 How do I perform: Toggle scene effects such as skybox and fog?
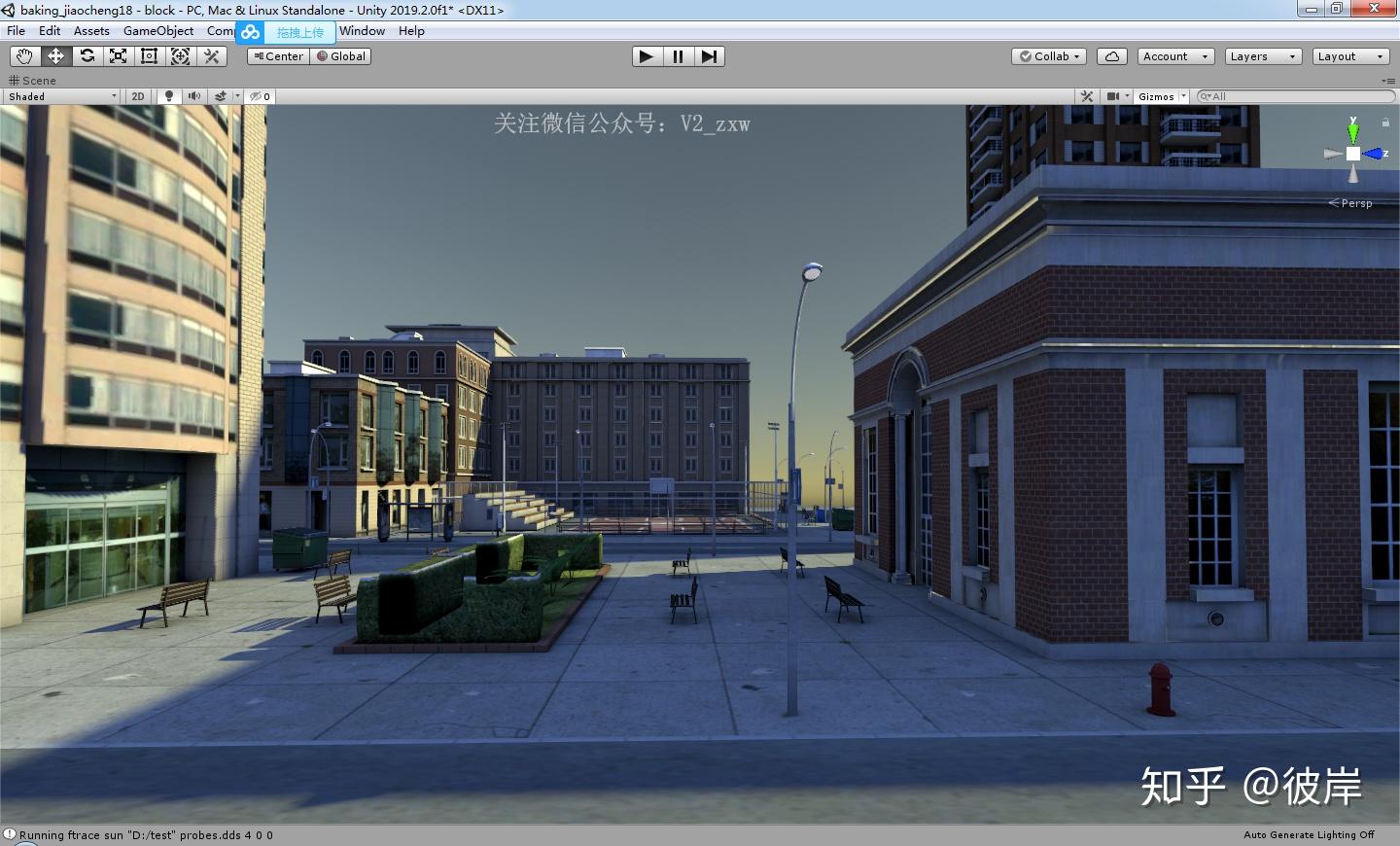pyautogui.click(x=220, y=96)
